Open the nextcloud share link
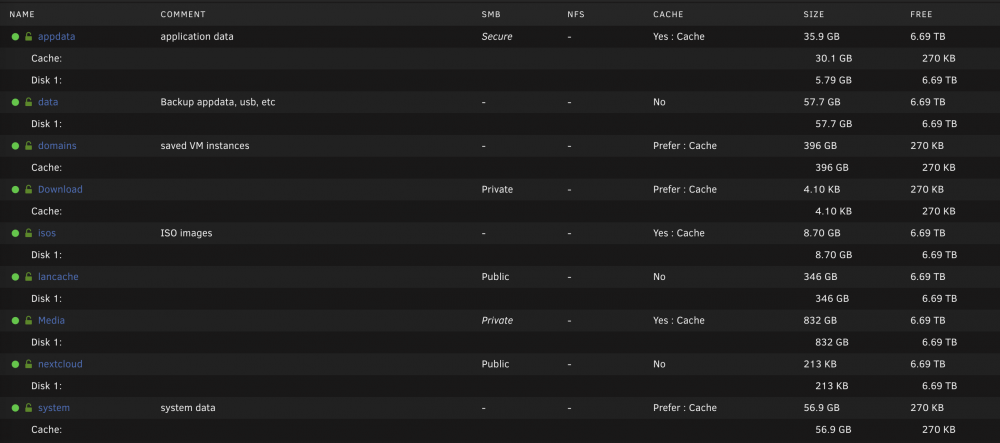Image resolution: width=1000 pixels, height=443 pixels. pyautogui.click(x=61, y=364)
